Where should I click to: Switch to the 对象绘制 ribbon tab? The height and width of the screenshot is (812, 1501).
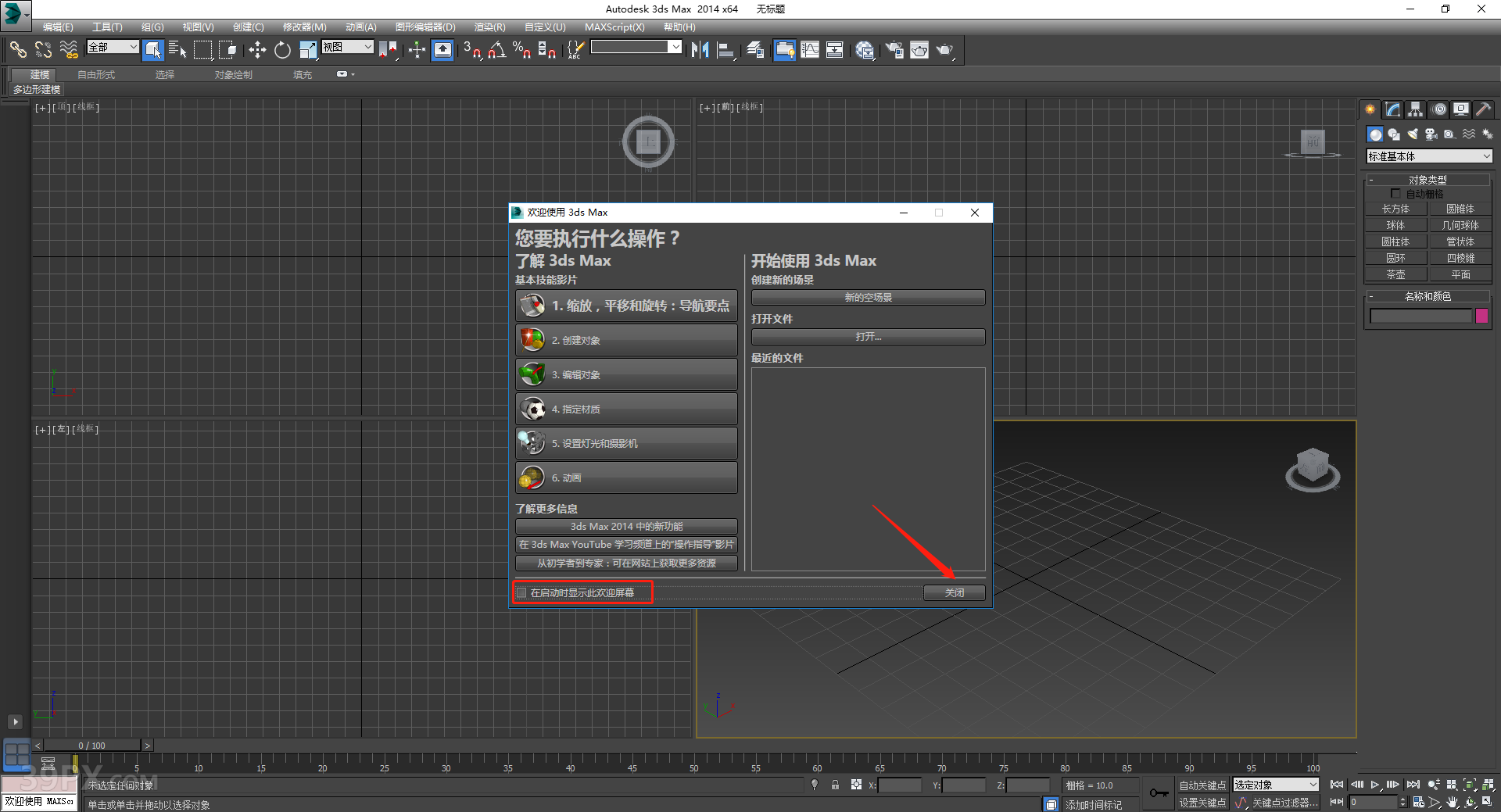tap(233, 75)
